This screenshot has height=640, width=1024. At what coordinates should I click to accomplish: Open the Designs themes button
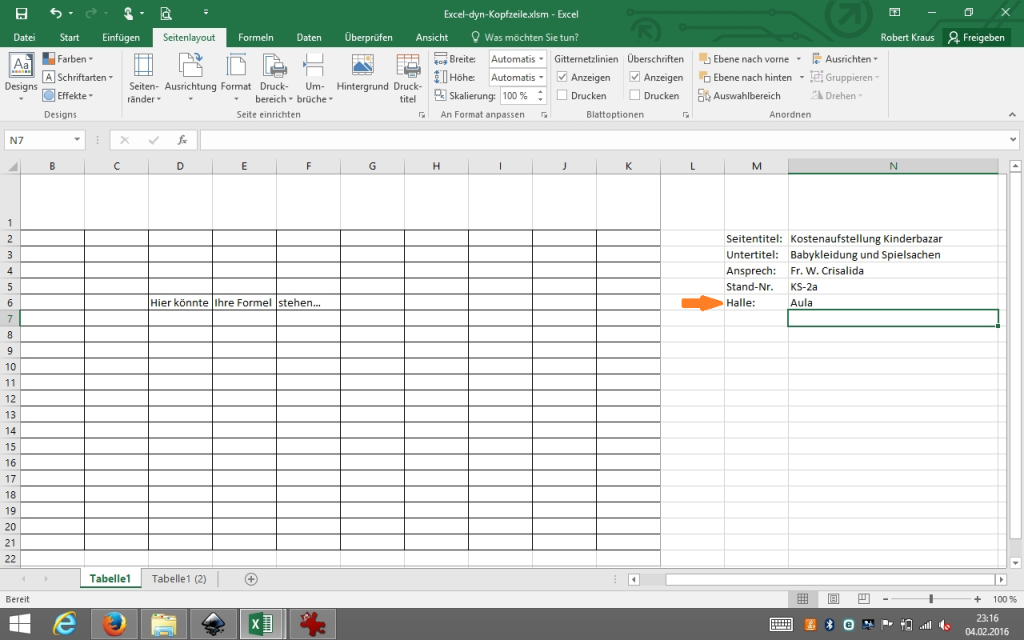(21, 76)
